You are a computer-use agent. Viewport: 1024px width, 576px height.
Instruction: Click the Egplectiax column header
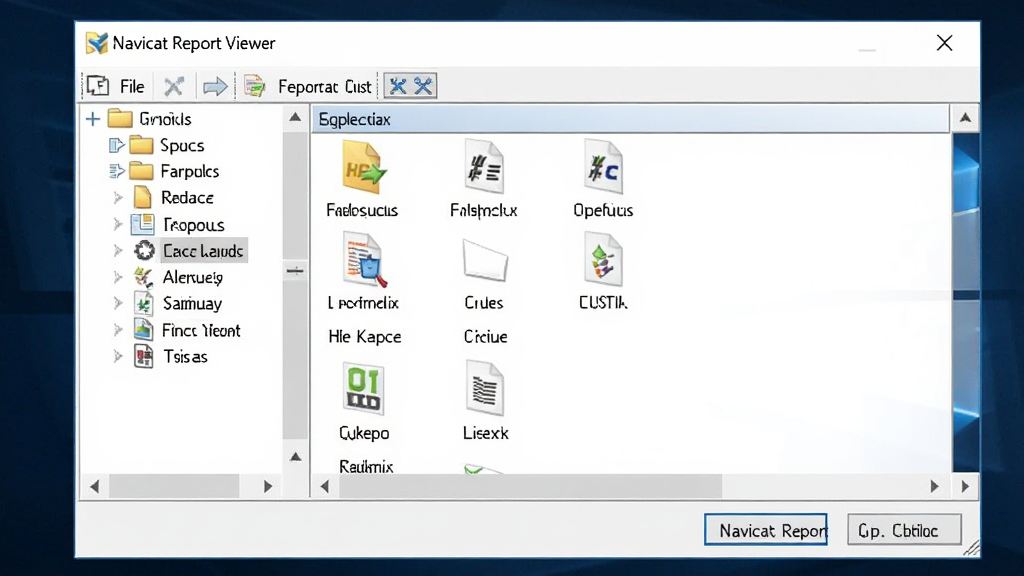630,119
